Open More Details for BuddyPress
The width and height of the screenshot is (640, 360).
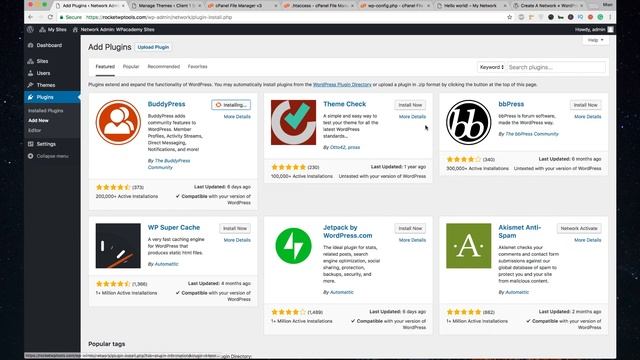[237, 117]
